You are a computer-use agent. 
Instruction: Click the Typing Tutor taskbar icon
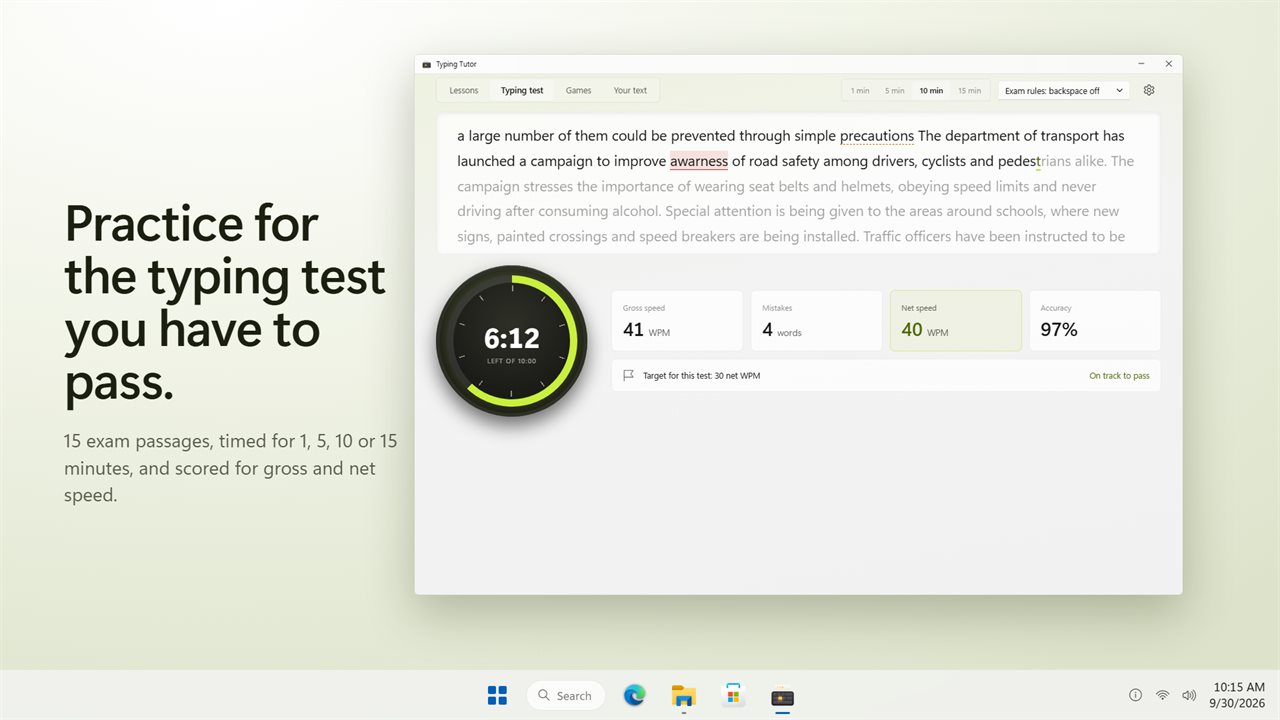tap(782, 695)
